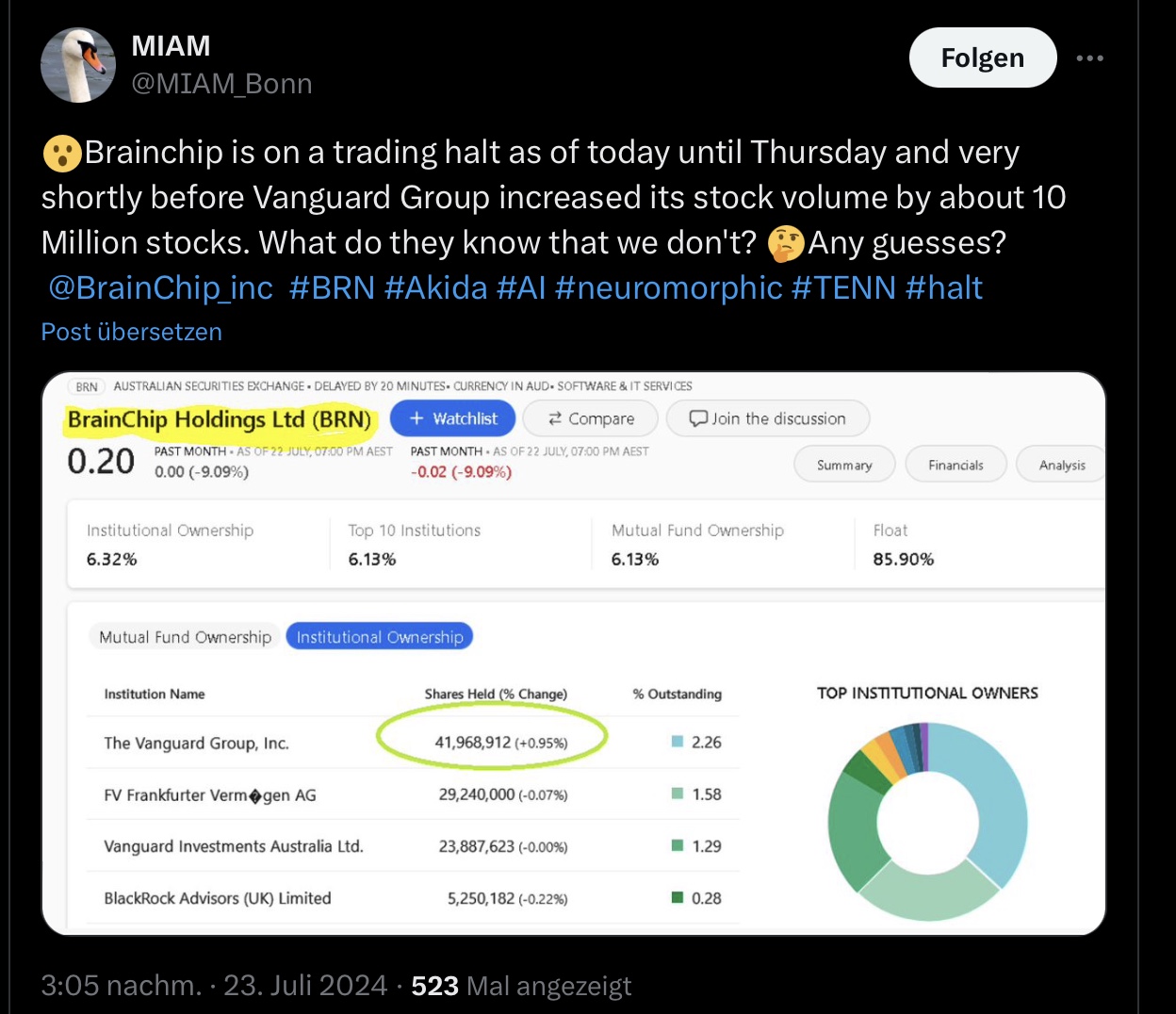Open the Analysis tab

[1061, 465]
